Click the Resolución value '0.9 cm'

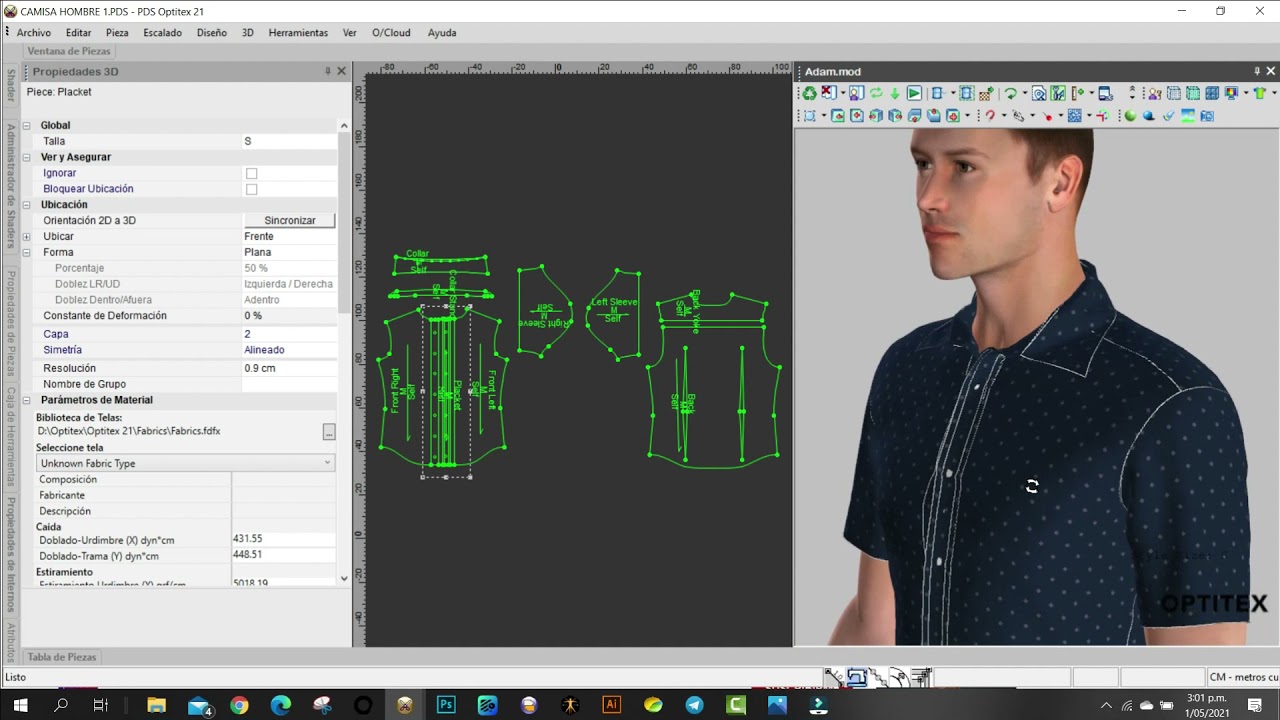pyautogui.click(x=290, y=368)
